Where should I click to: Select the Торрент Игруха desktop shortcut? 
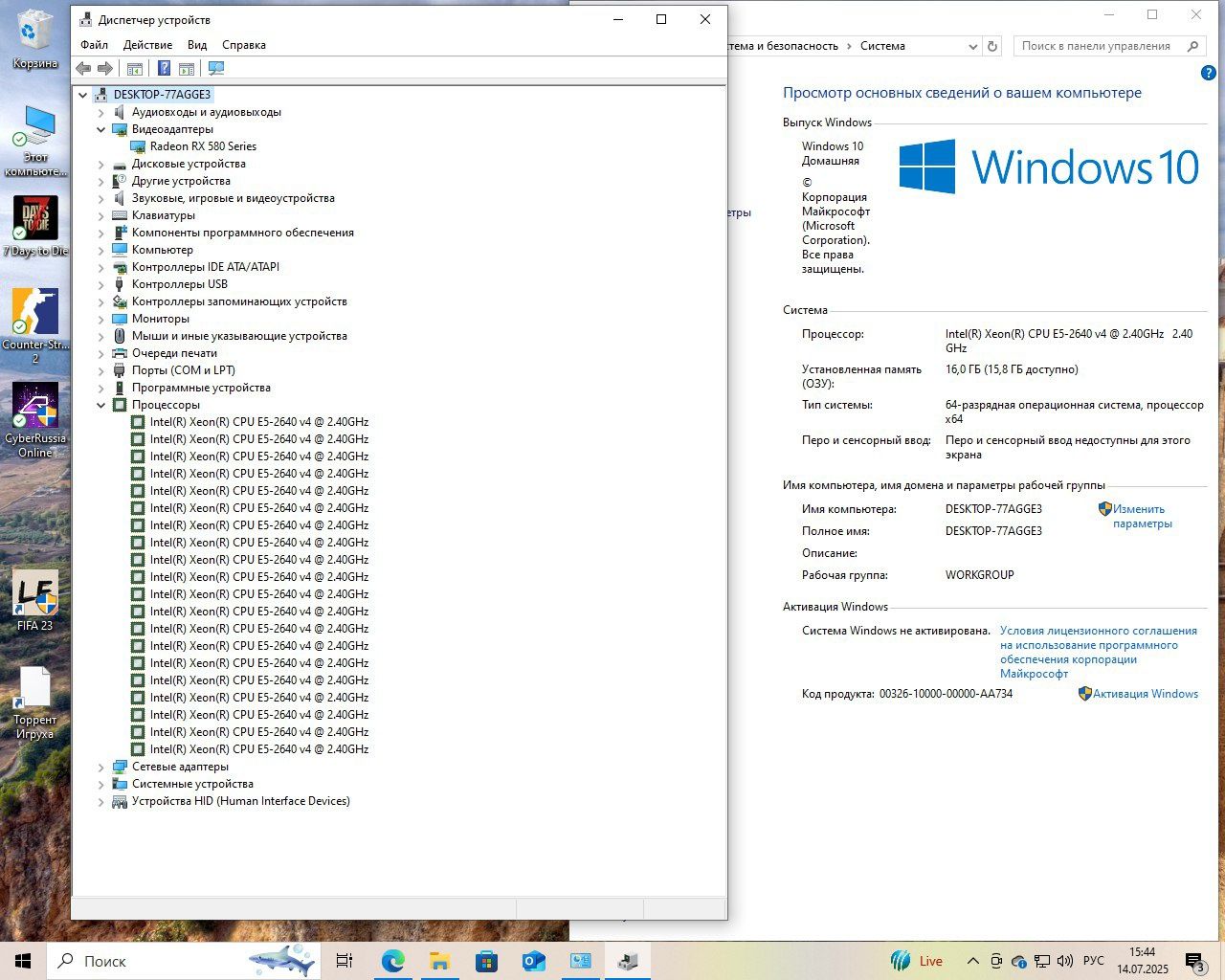(x=35, y=703)
